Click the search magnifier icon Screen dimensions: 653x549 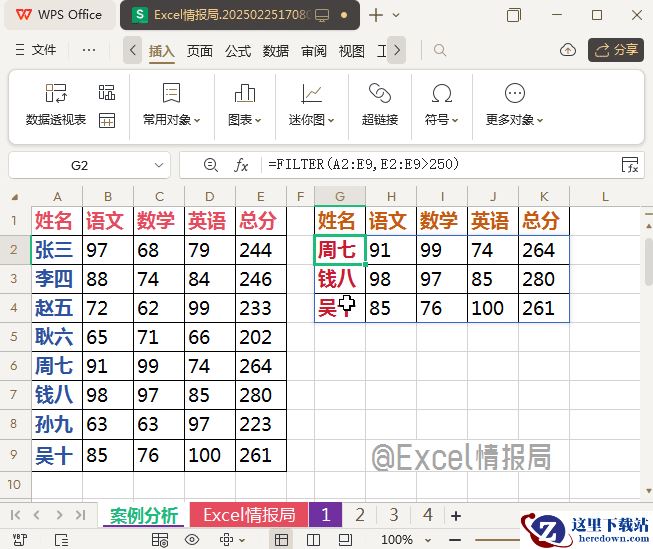click(x=440, y=50)
